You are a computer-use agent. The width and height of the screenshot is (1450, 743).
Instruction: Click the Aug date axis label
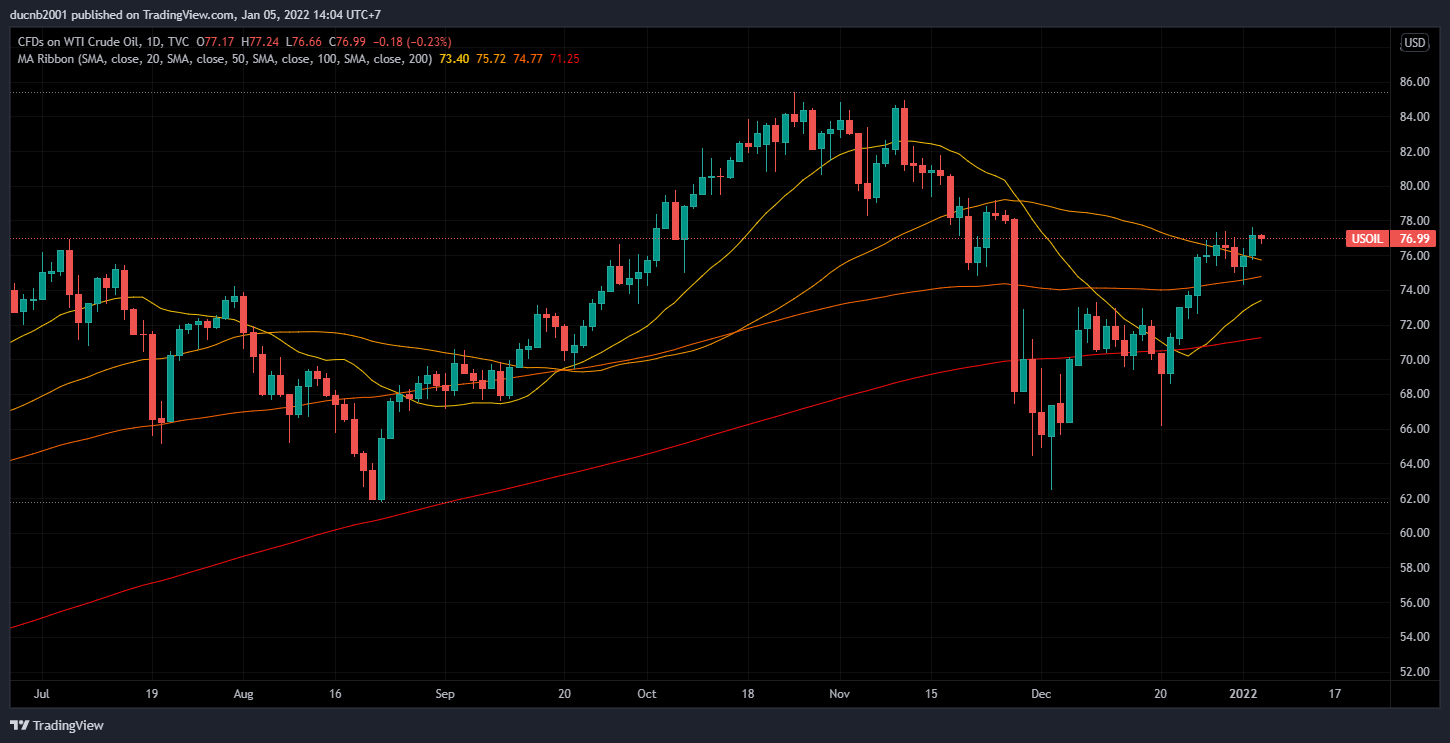[x=245, y=693]
